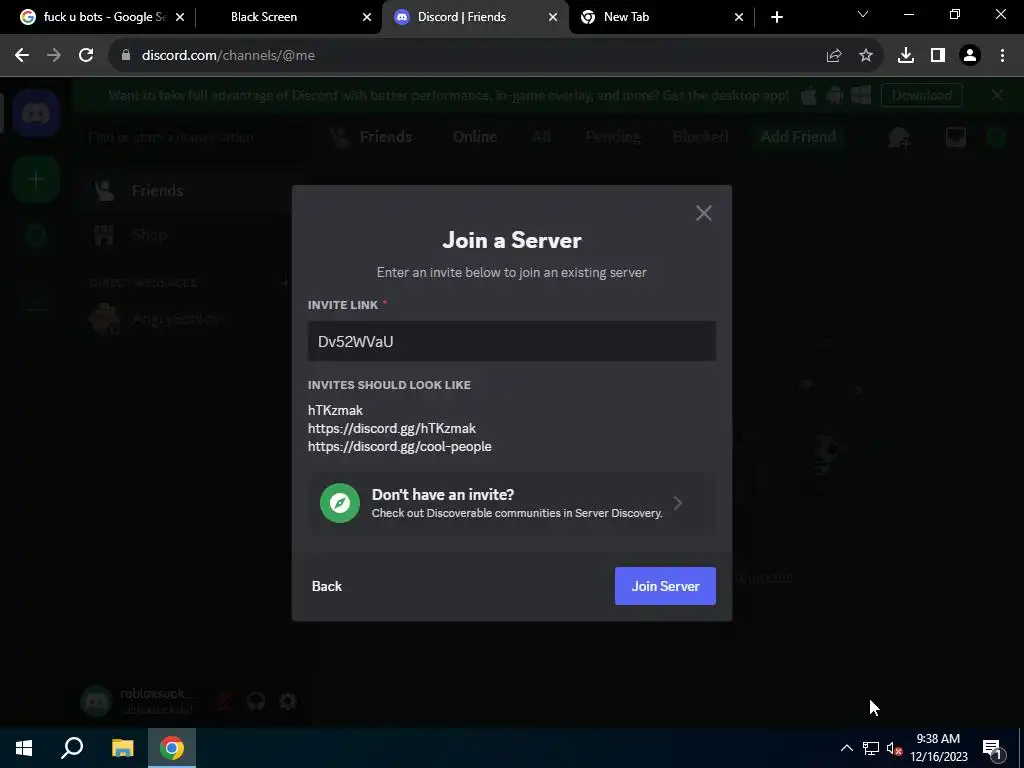Click the Invite Link input field
Viewport: 1024px width, 768px height.
tap(511, 341)
